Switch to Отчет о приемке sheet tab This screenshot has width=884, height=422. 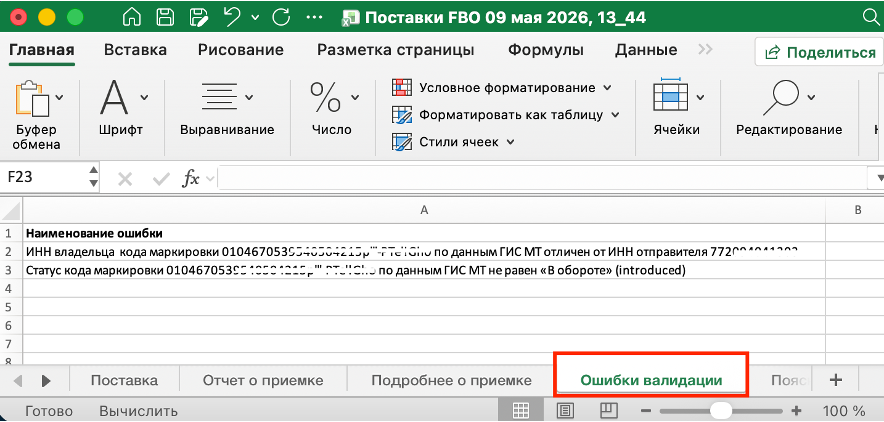[x=263, y=380]
